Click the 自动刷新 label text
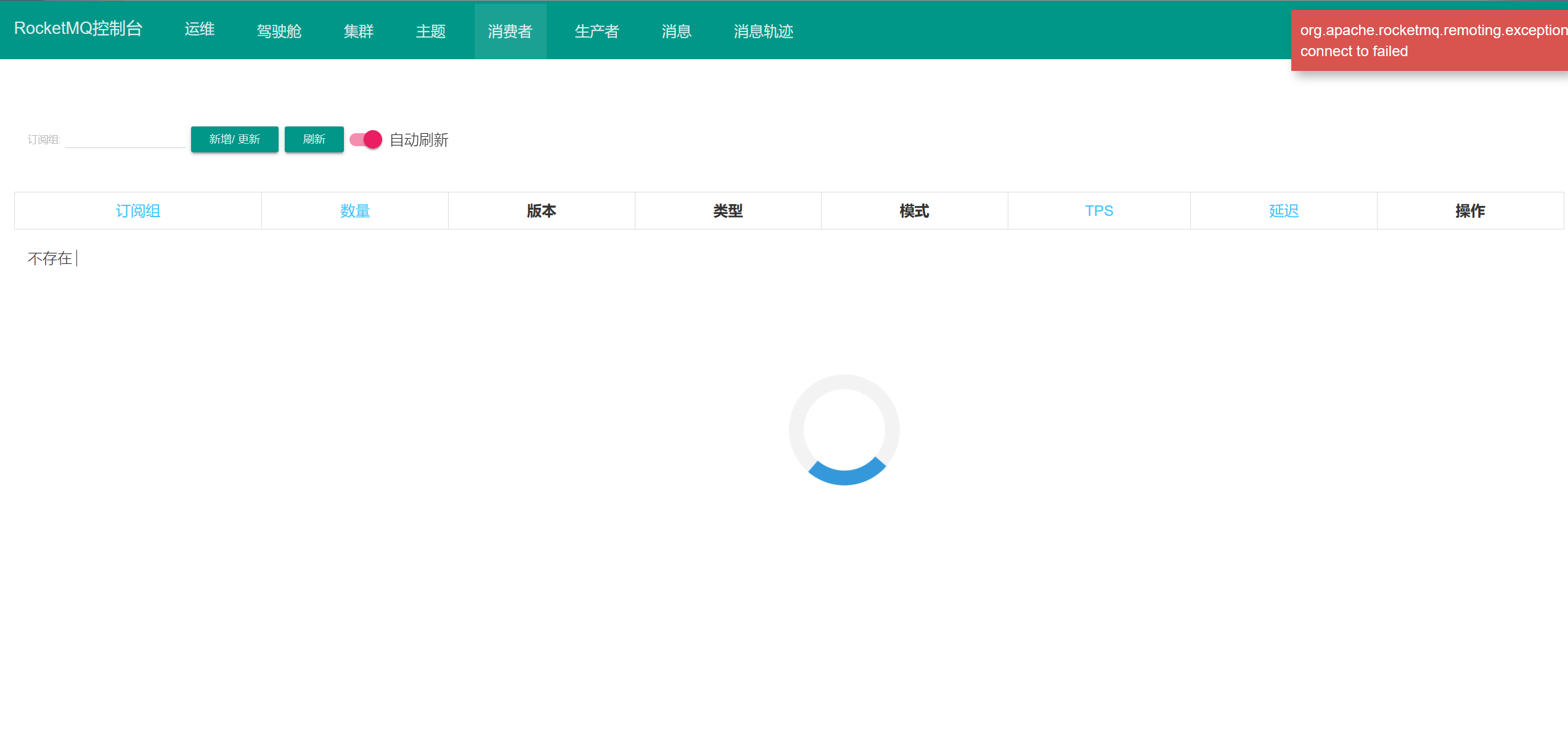 pyautogui.click(x=419, y=140)
